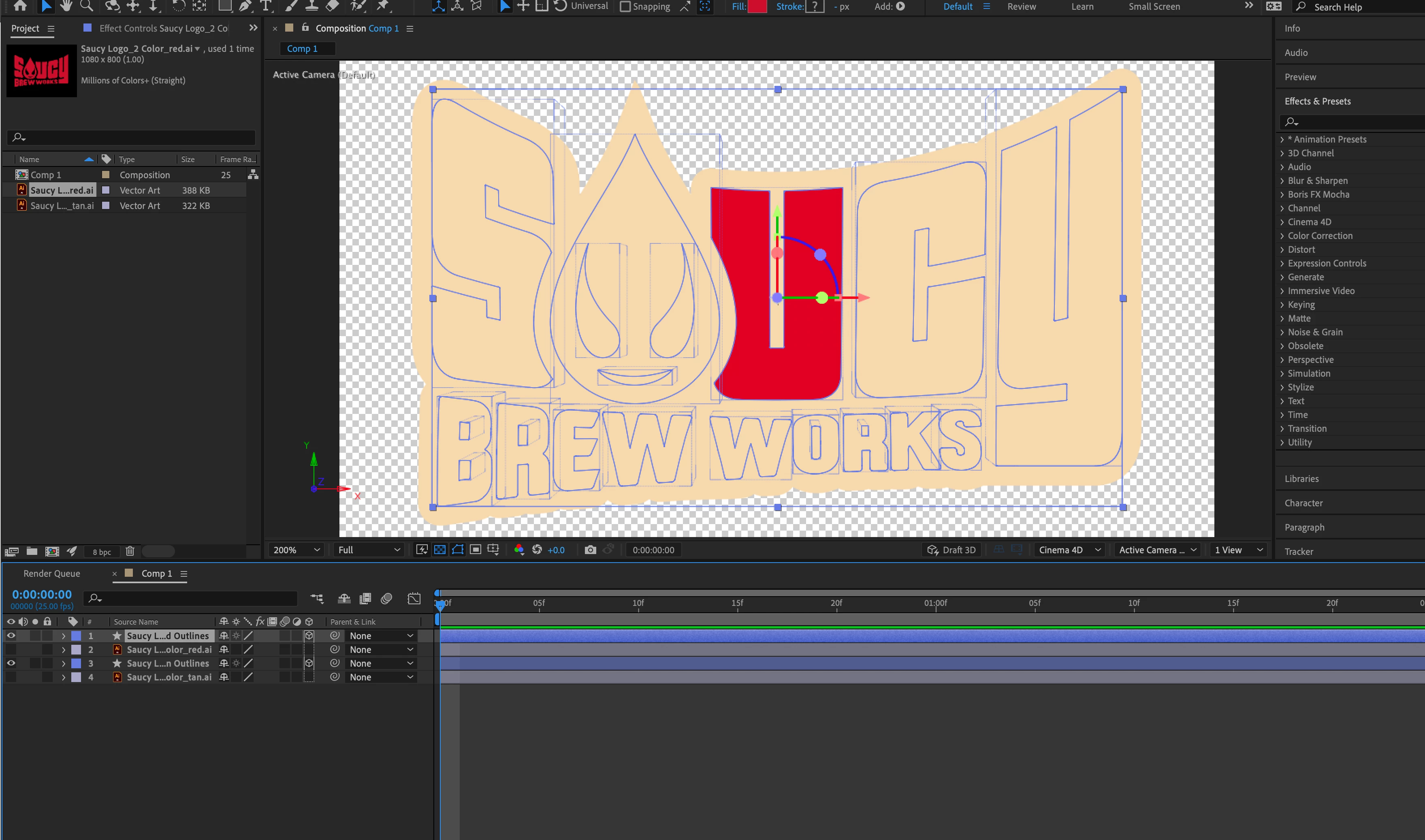The image size is (1425, 840).
Task: Select the Type tool
Action: point(265,6)
